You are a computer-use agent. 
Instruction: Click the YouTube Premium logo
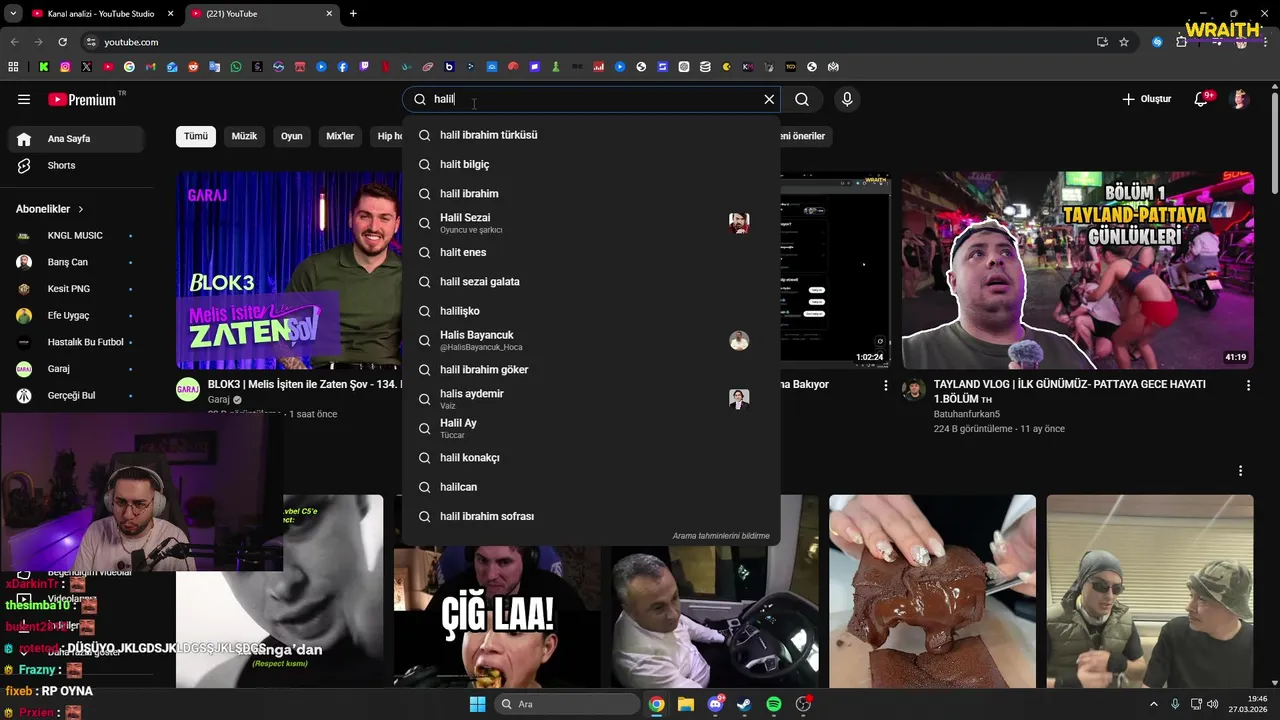[x=82, y=99]
